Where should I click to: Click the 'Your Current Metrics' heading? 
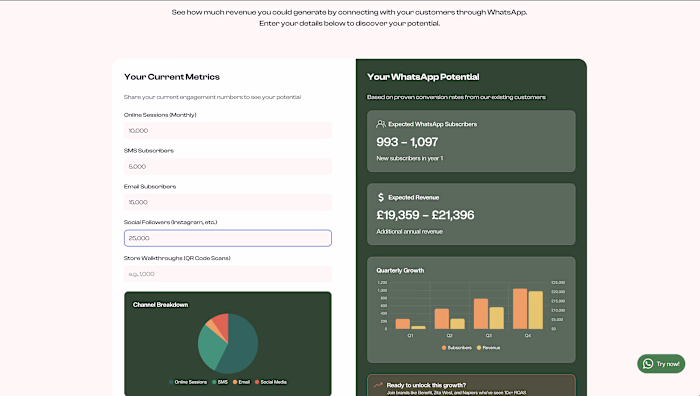click(172, 77)
